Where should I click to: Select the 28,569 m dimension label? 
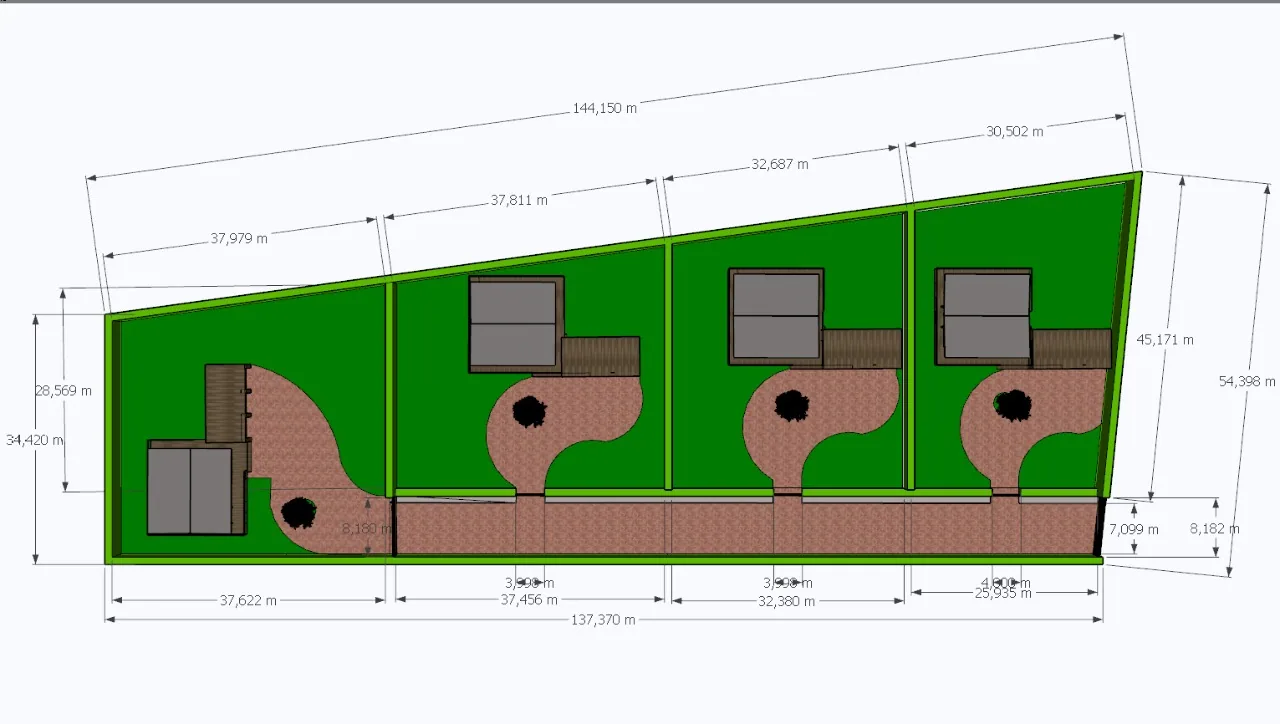(x=63, y=390)
